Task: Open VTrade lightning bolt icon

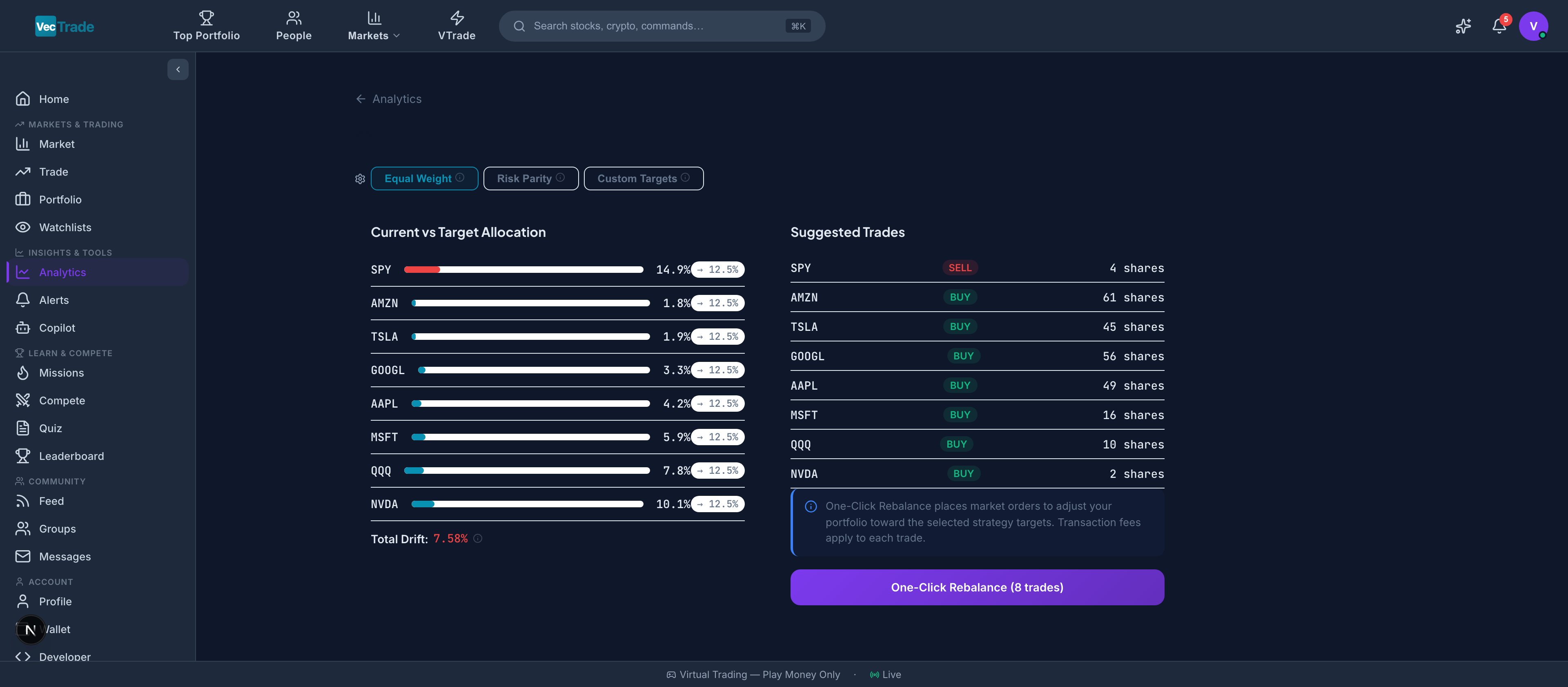Action: point(457,18)
